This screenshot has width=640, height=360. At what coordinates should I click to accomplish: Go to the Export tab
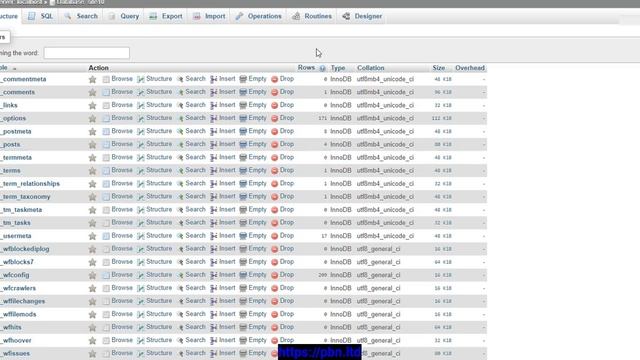point(166,16)
